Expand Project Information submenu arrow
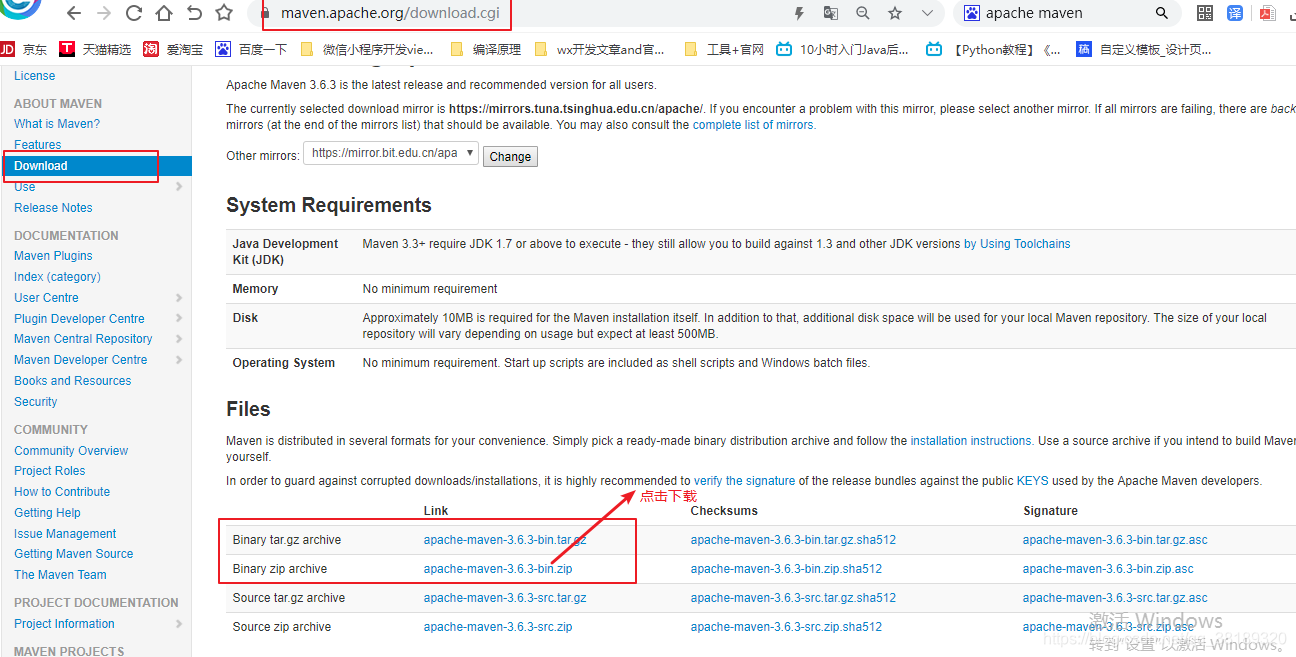Screen dimensions: 1296x657 tap(179, 624)
